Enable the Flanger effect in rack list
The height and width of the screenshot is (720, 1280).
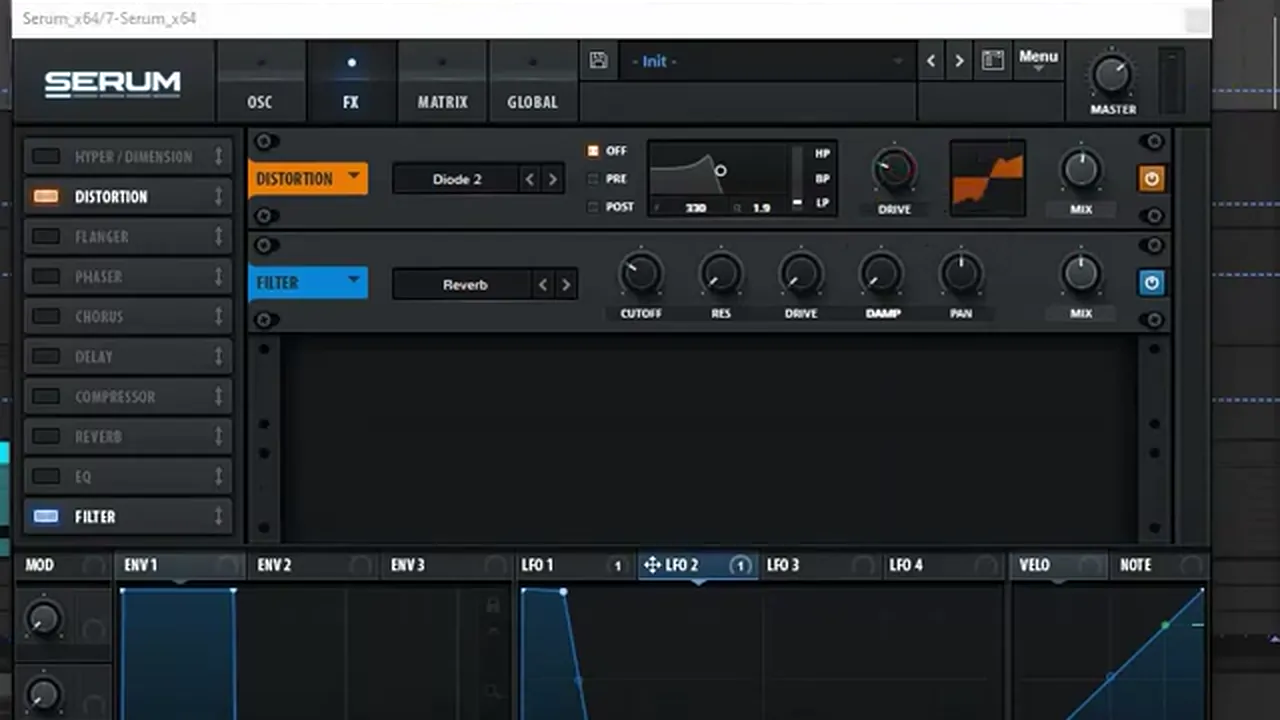point(46,237)
